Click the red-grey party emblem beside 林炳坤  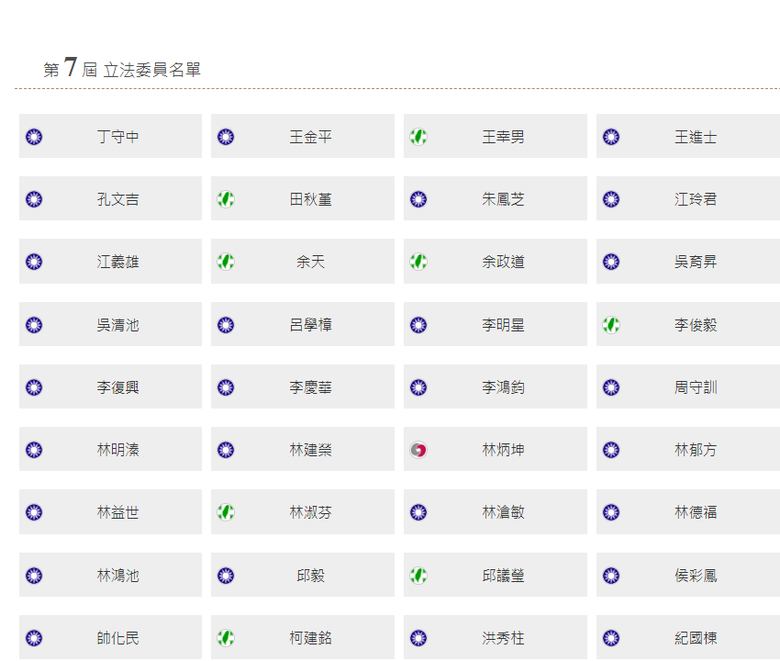coord(418,450)
